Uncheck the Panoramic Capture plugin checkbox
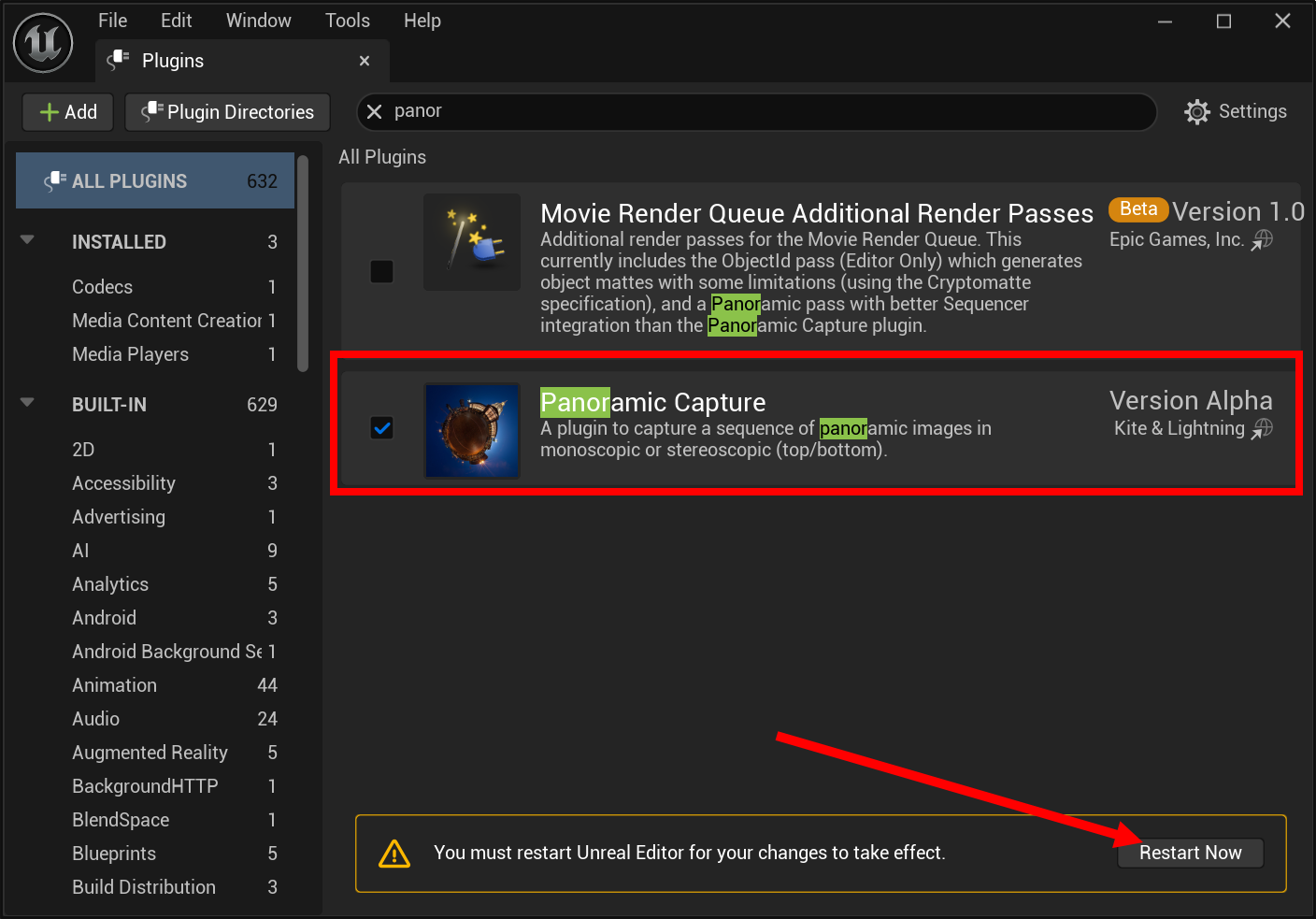This screenshot has height=919, width=1316. tap(381, 428)
